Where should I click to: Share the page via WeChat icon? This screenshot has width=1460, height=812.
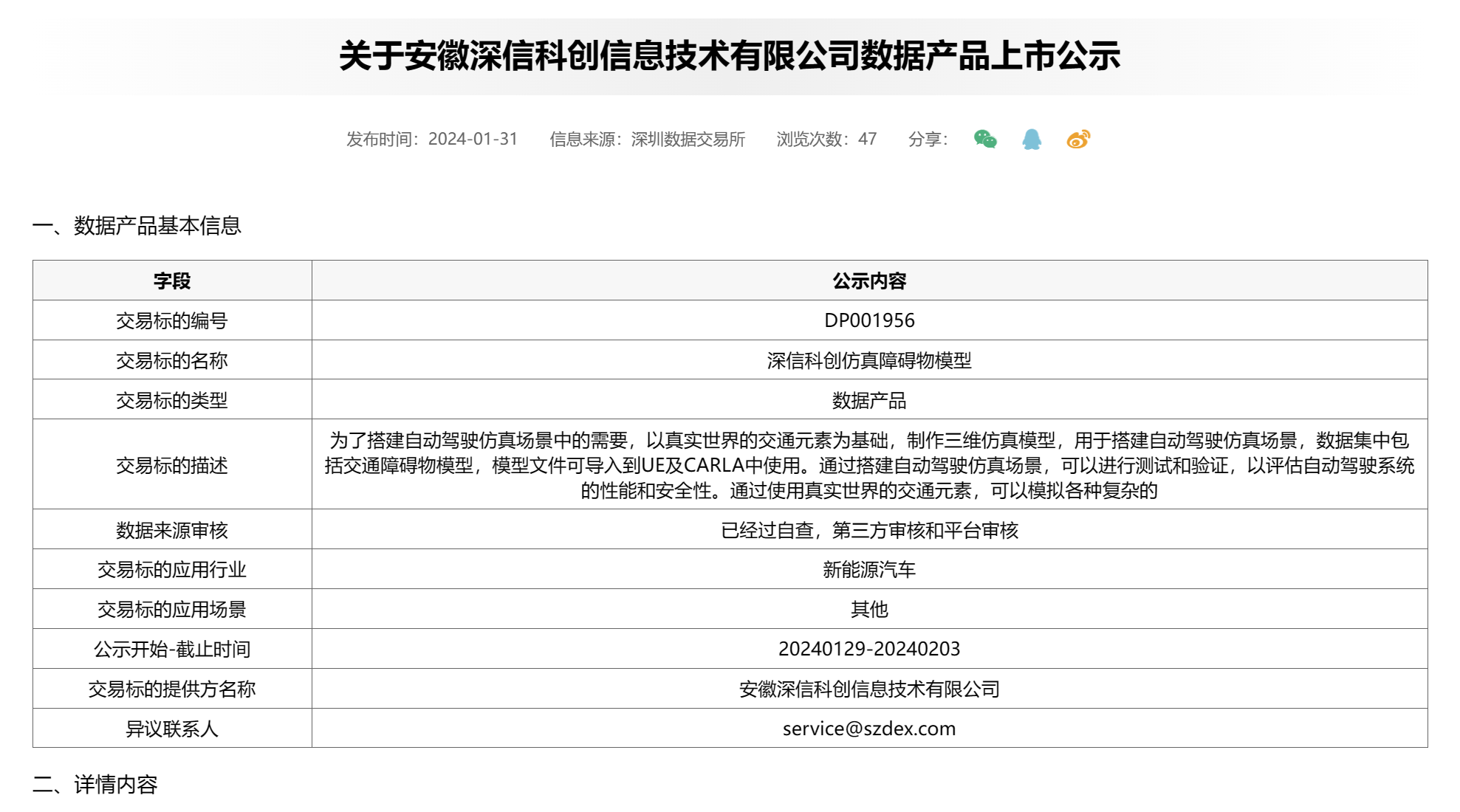pyautogui.click(x=985, y=139)
